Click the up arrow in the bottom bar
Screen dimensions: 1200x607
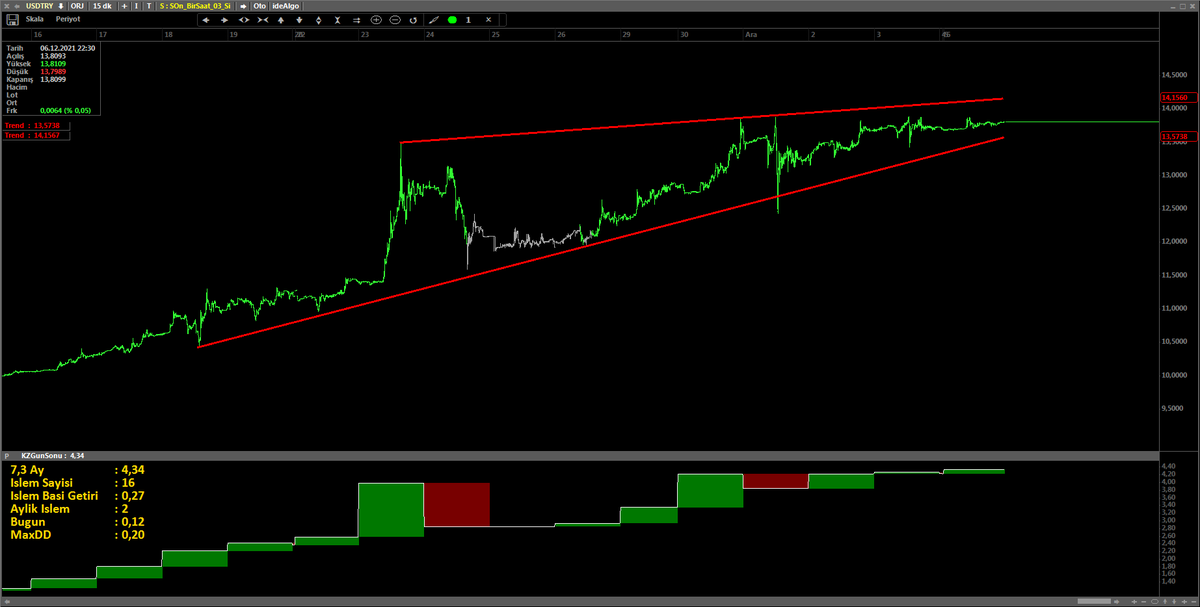pos(1165,601)
